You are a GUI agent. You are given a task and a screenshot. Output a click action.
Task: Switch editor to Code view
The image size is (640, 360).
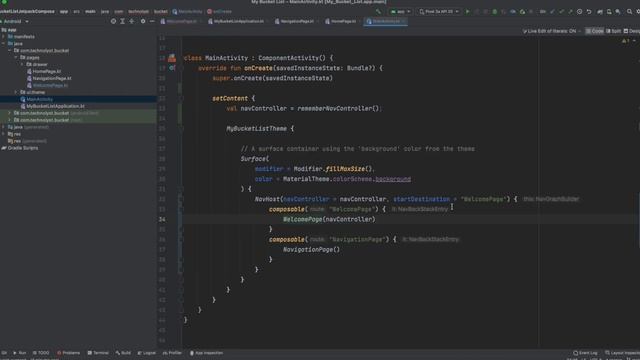coord(595,31)
